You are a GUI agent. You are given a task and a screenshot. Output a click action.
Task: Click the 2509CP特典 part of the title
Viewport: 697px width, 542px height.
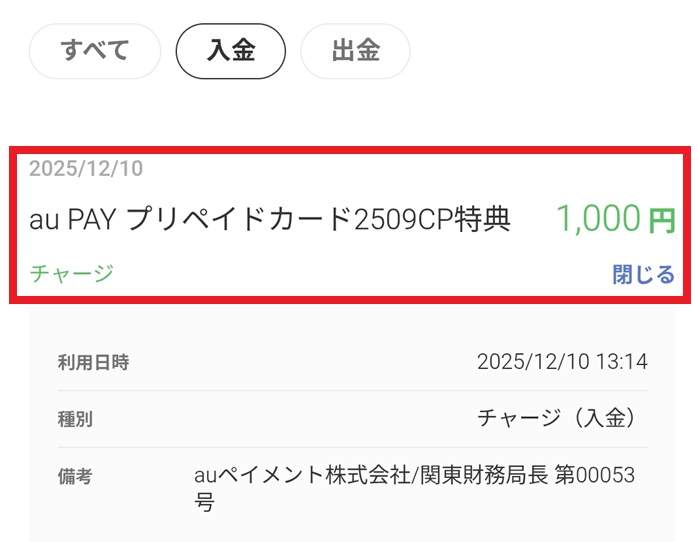(433, 220)
